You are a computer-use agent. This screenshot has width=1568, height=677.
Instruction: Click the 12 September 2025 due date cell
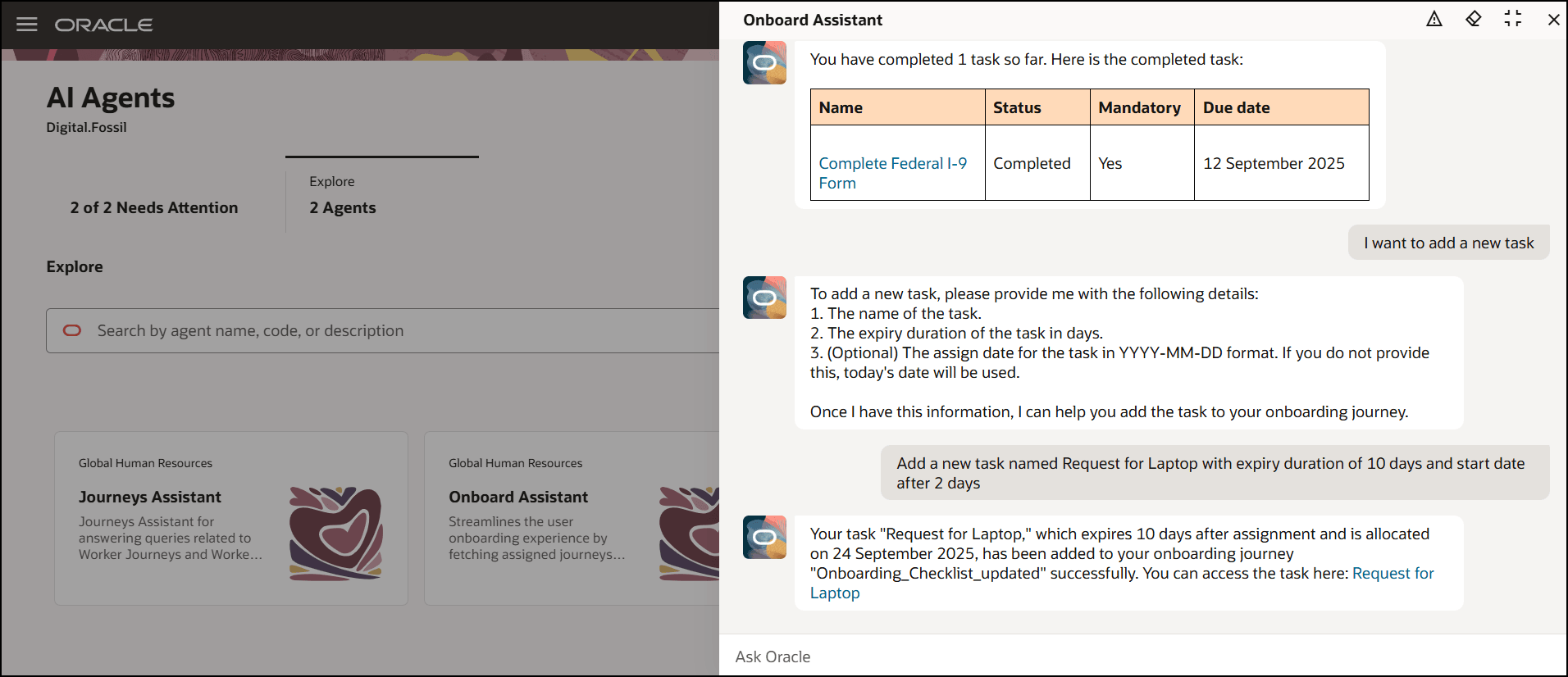click(x=1282, y=163)
